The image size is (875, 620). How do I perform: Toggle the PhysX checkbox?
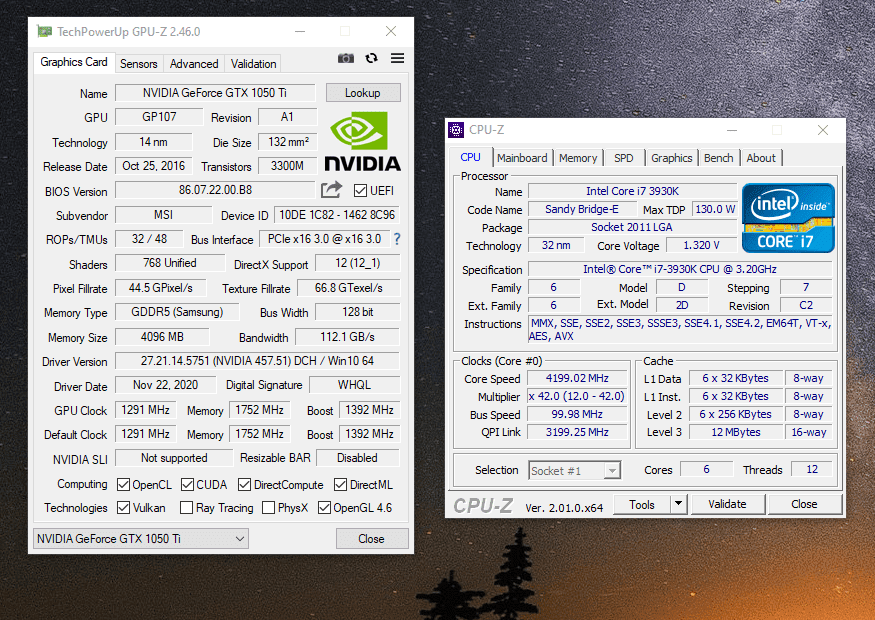pos(268,507)
